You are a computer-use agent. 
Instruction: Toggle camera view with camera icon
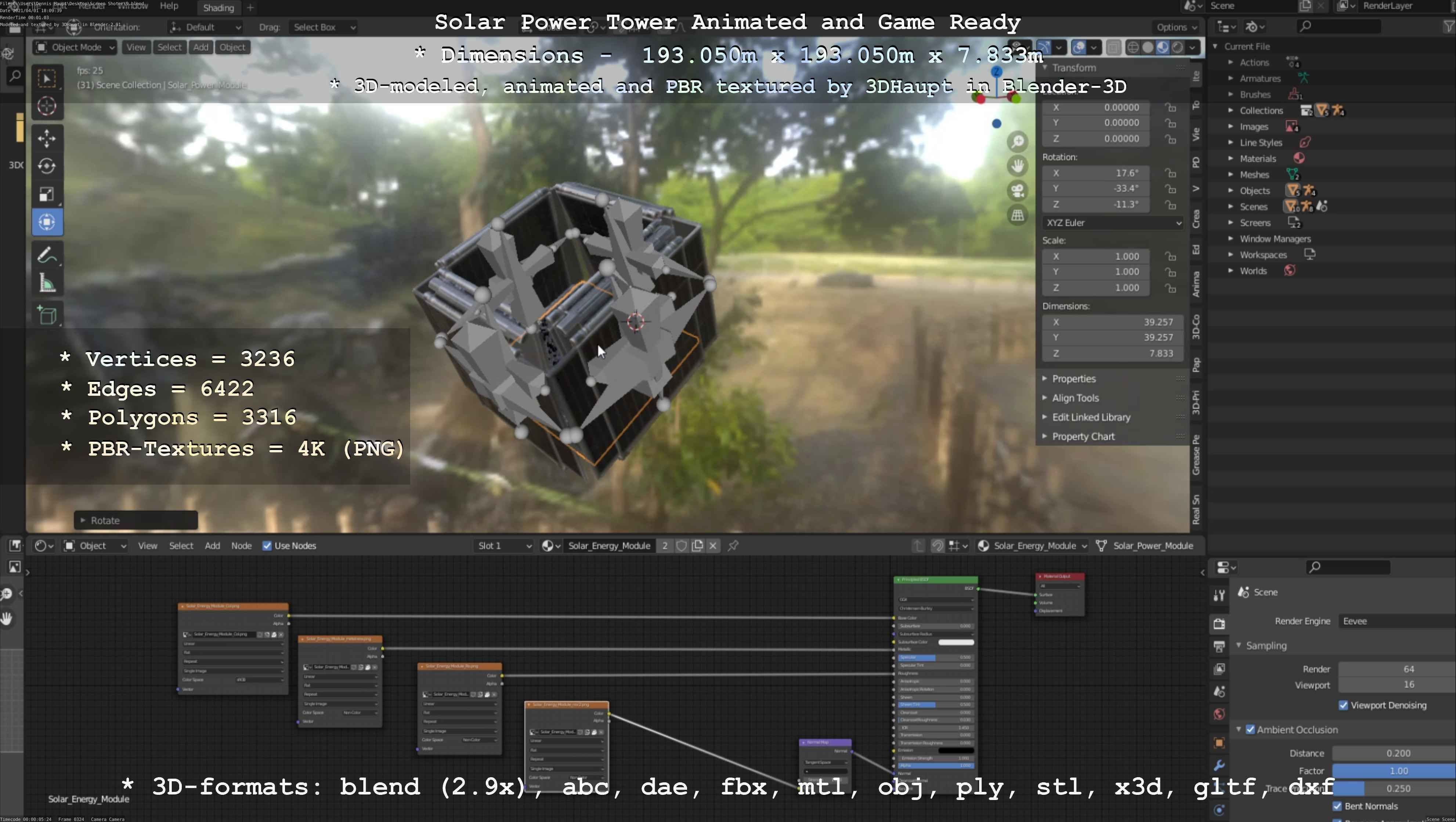[x=1018, y=191]
